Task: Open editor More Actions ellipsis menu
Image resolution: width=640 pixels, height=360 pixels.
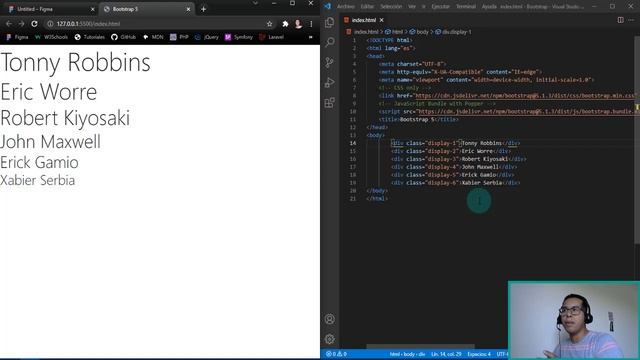Action: (632, 20)
